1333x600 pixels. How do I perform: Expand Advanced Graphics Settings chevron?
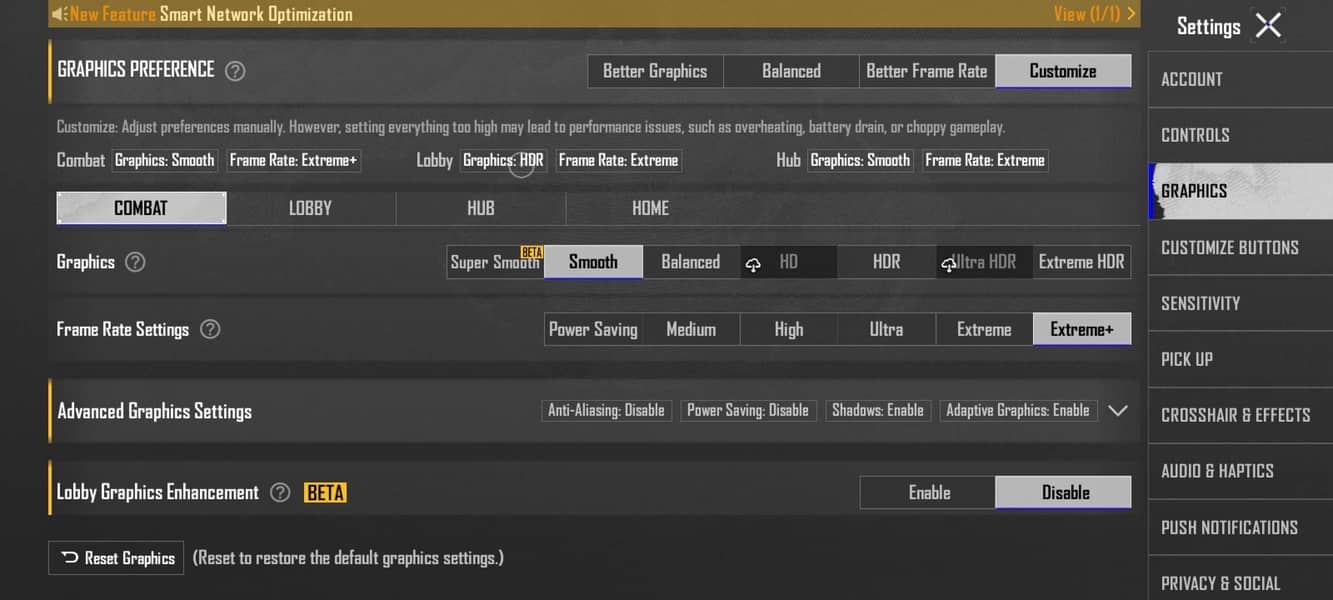click(1118, 410)
